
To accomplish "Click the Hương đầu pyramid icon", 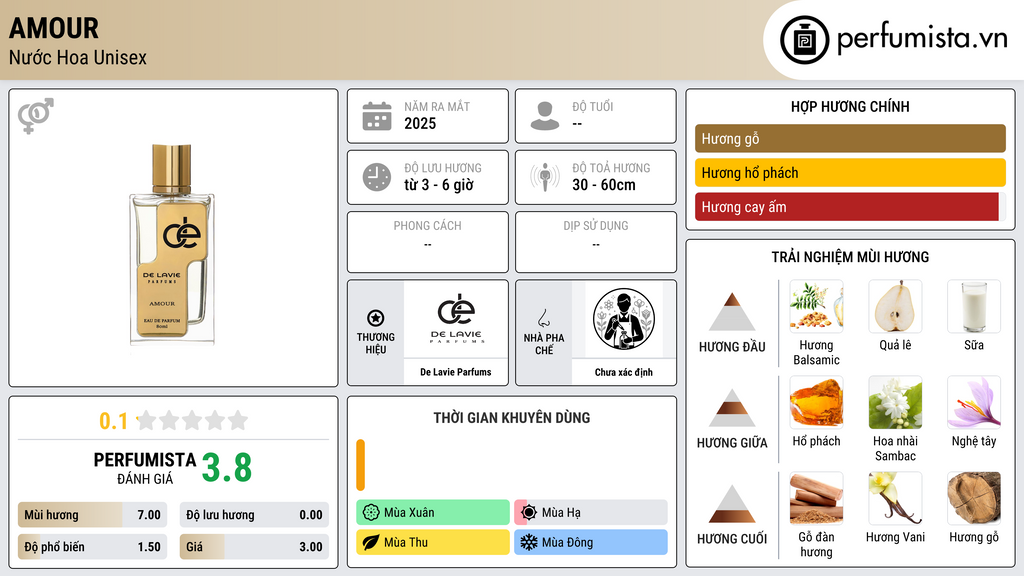I will tap(732, 312).
